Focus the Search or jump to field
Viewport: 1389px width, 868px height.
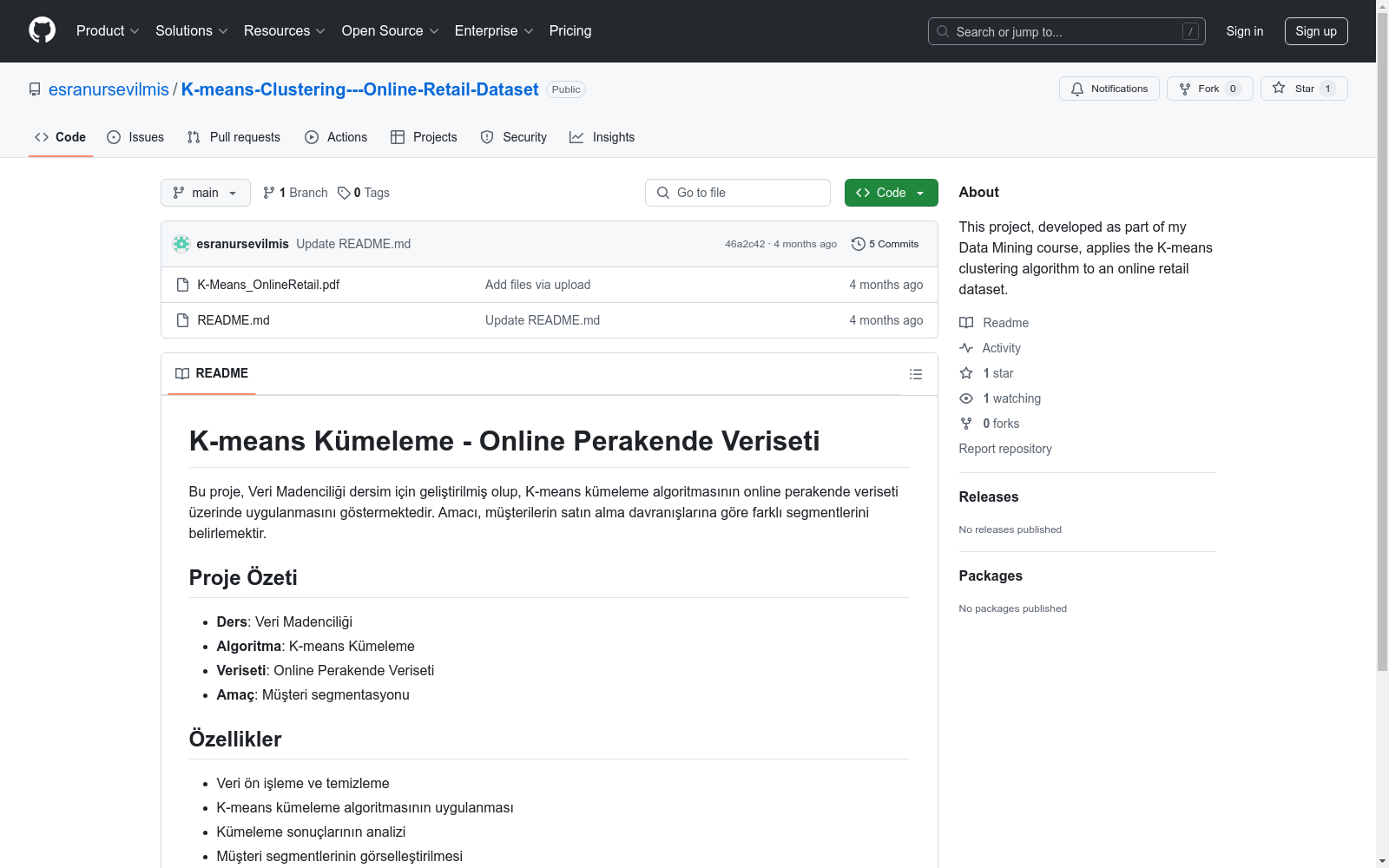(1067, 31)
